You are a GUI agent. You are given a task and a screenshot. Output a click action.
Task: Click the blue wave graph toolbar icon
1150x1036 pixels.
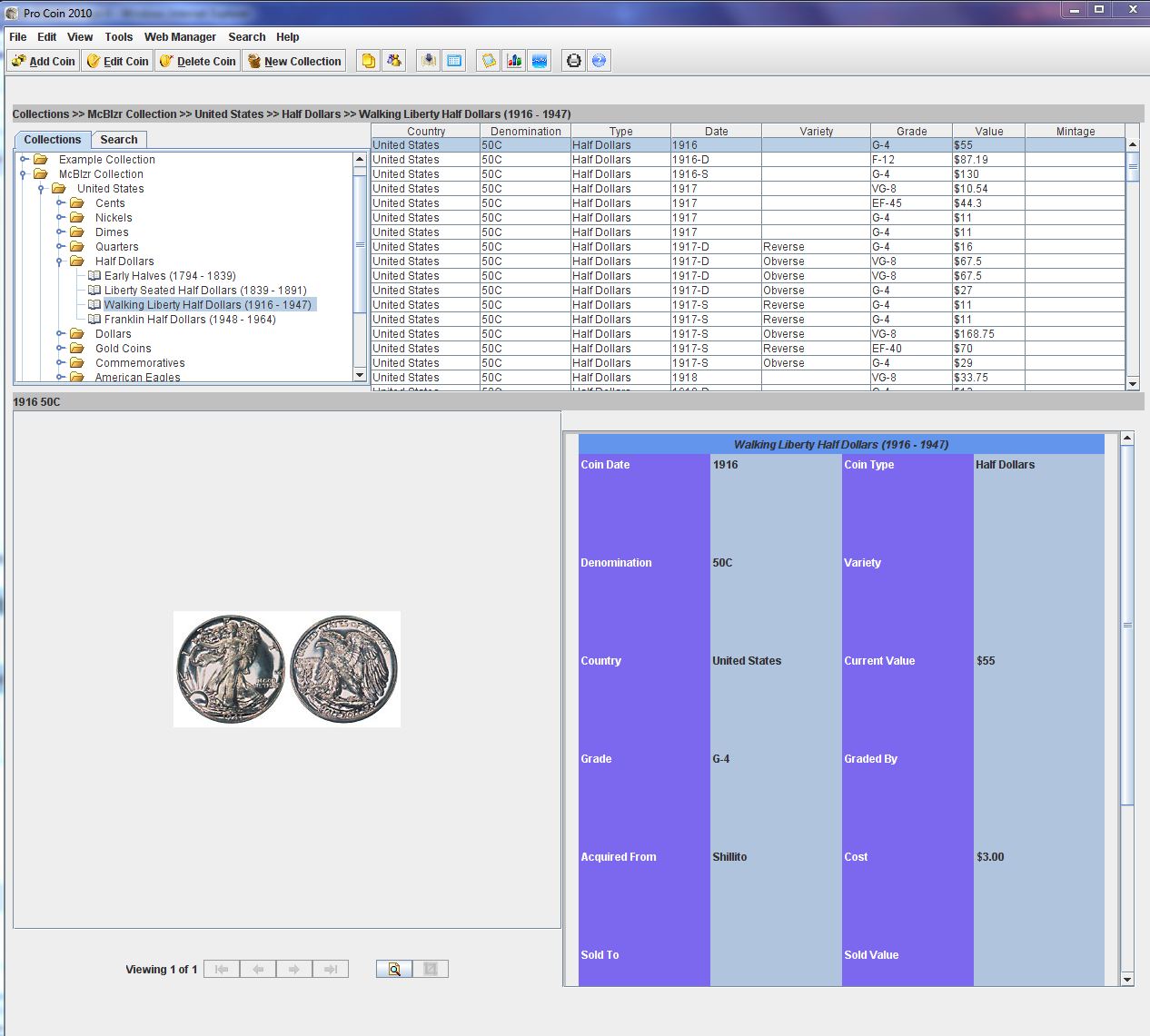pyautogui.click(x=540, y=61)
